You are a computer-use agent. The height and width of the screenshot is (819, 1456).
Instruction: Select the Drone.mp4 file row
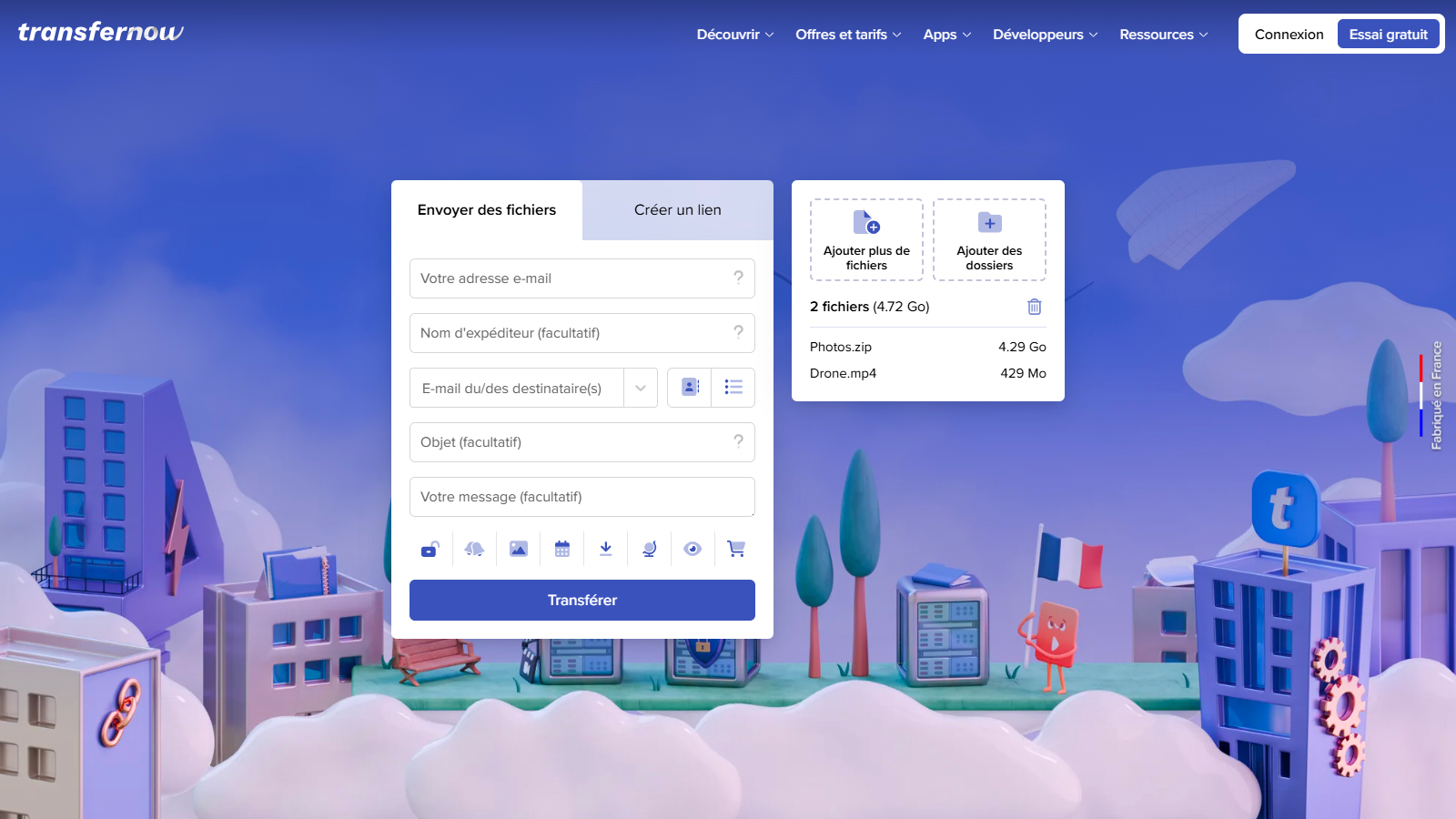(928, 373)
